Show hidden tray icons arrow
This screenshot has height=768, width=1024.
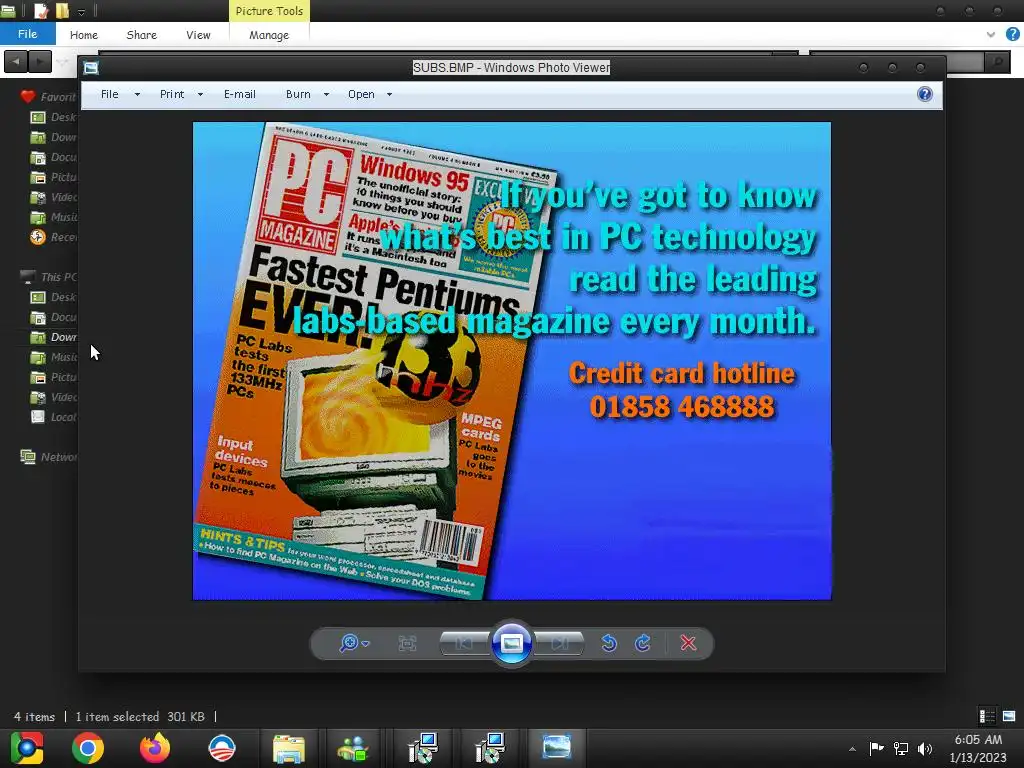point(852,748)
